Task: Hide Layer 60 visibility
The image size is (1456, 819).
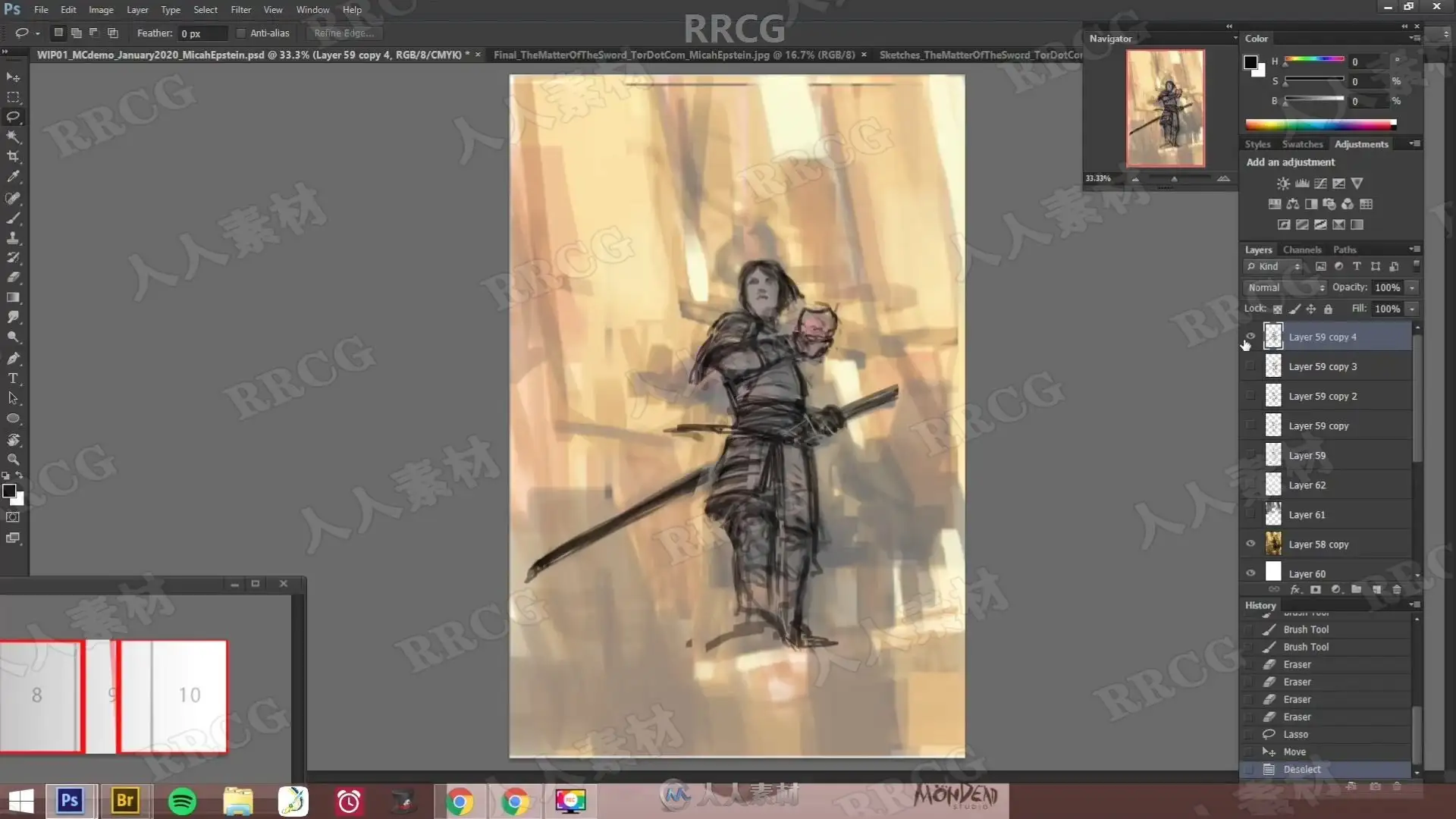Action: coord(1250,573)
